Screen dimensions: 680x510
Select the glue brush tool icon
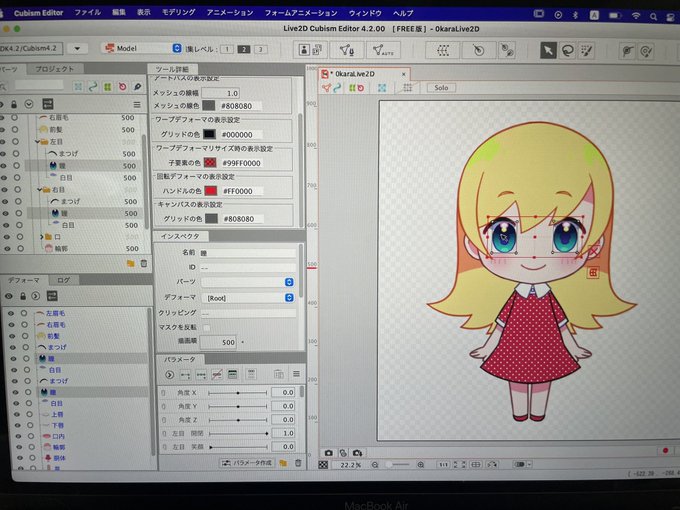tap(646, 52)
